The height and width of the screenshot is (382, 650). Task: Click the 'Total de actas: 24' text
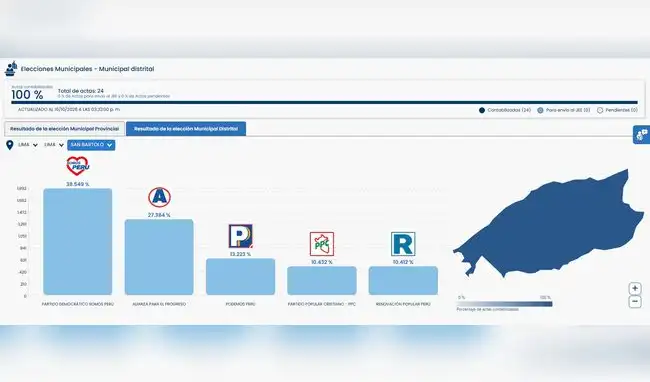click(x=80, y=91)
